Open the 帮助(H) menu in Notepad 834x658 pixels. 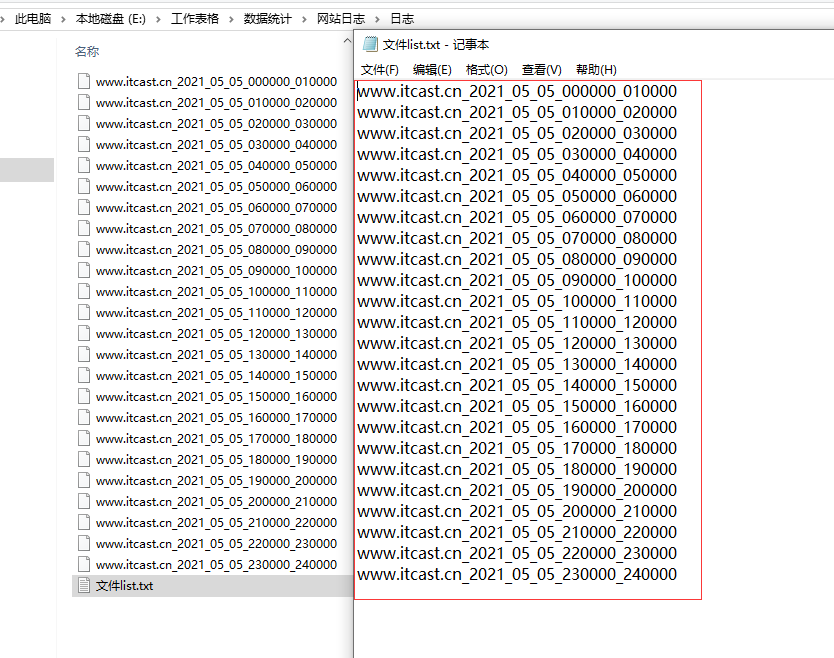596,70
